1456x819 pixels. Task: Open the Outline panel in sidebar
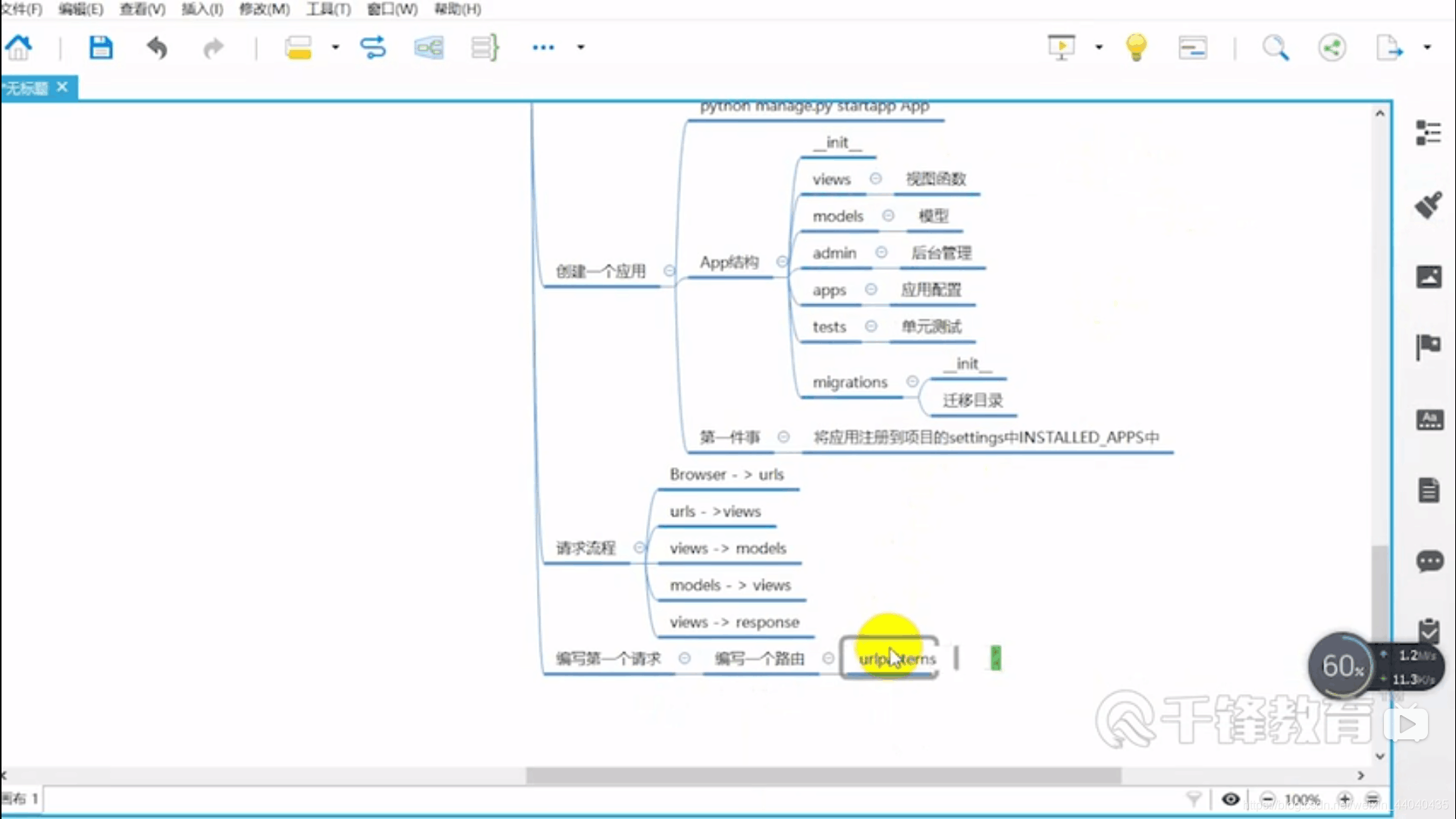pyautogui.click(x=1429, y=133)
